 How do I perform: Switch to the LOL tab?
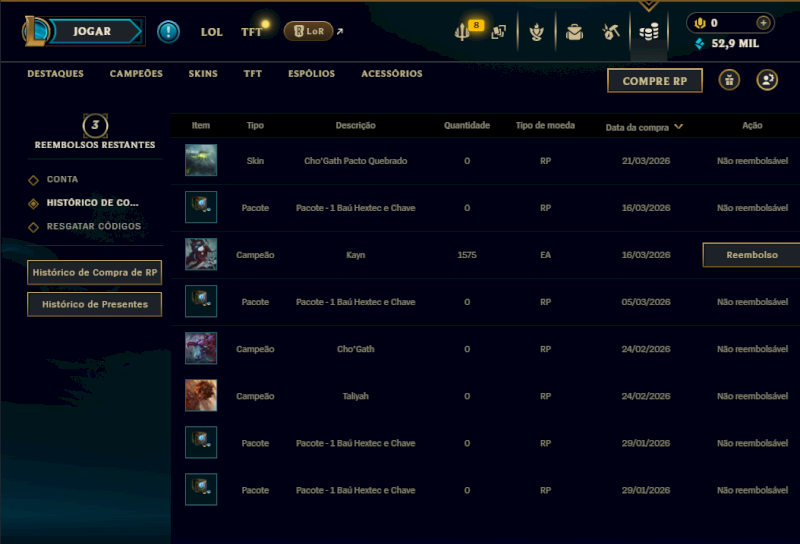pyautogui.click(x=211, y=32)
